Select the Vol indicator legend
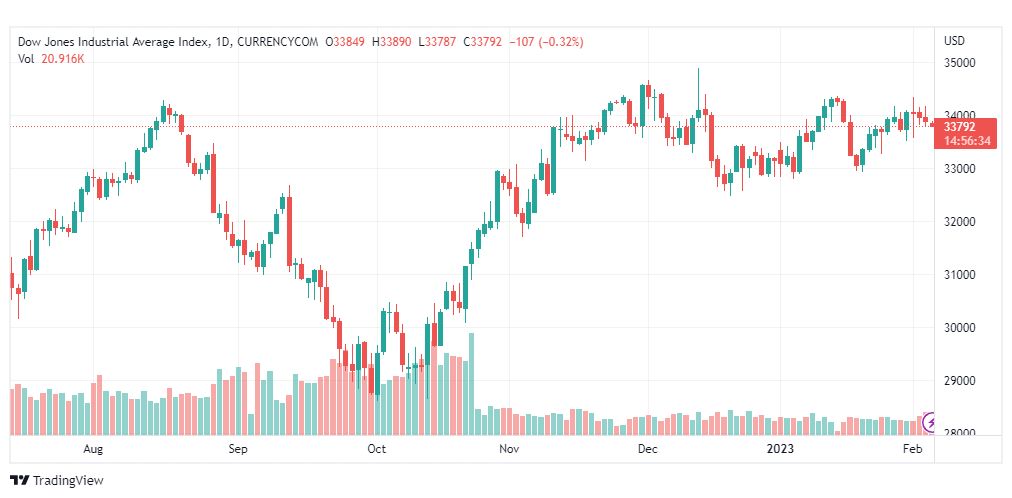Viewport: 1012px width, 498px height. point(26,59)
